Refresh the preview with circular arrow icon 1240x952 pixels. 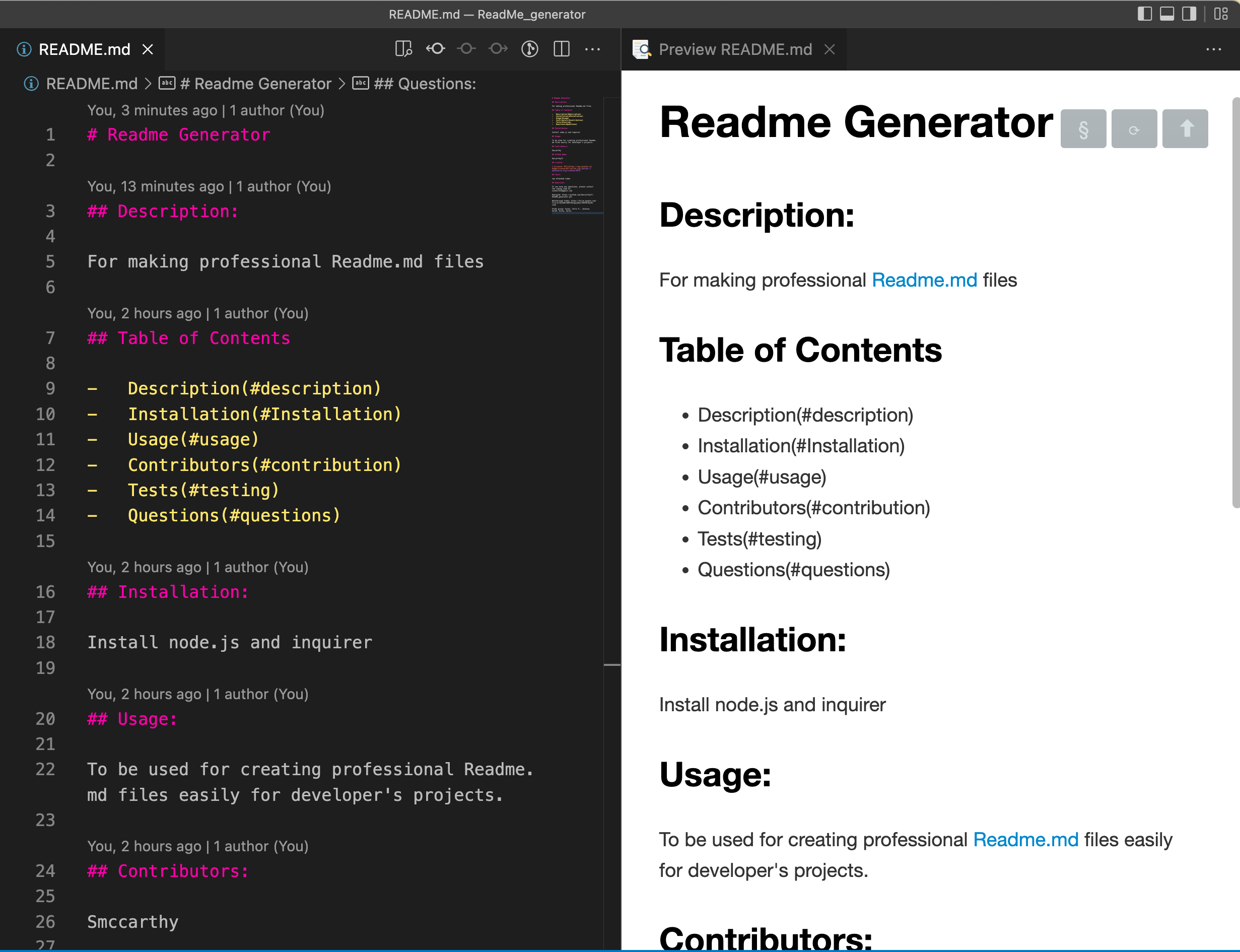click(x=1134, y=128)
